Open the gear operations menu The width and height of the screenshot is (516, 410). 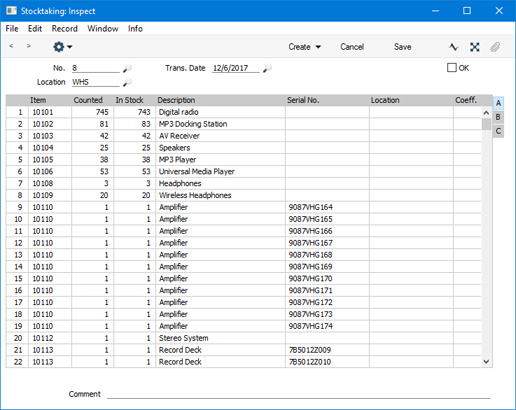62,47
